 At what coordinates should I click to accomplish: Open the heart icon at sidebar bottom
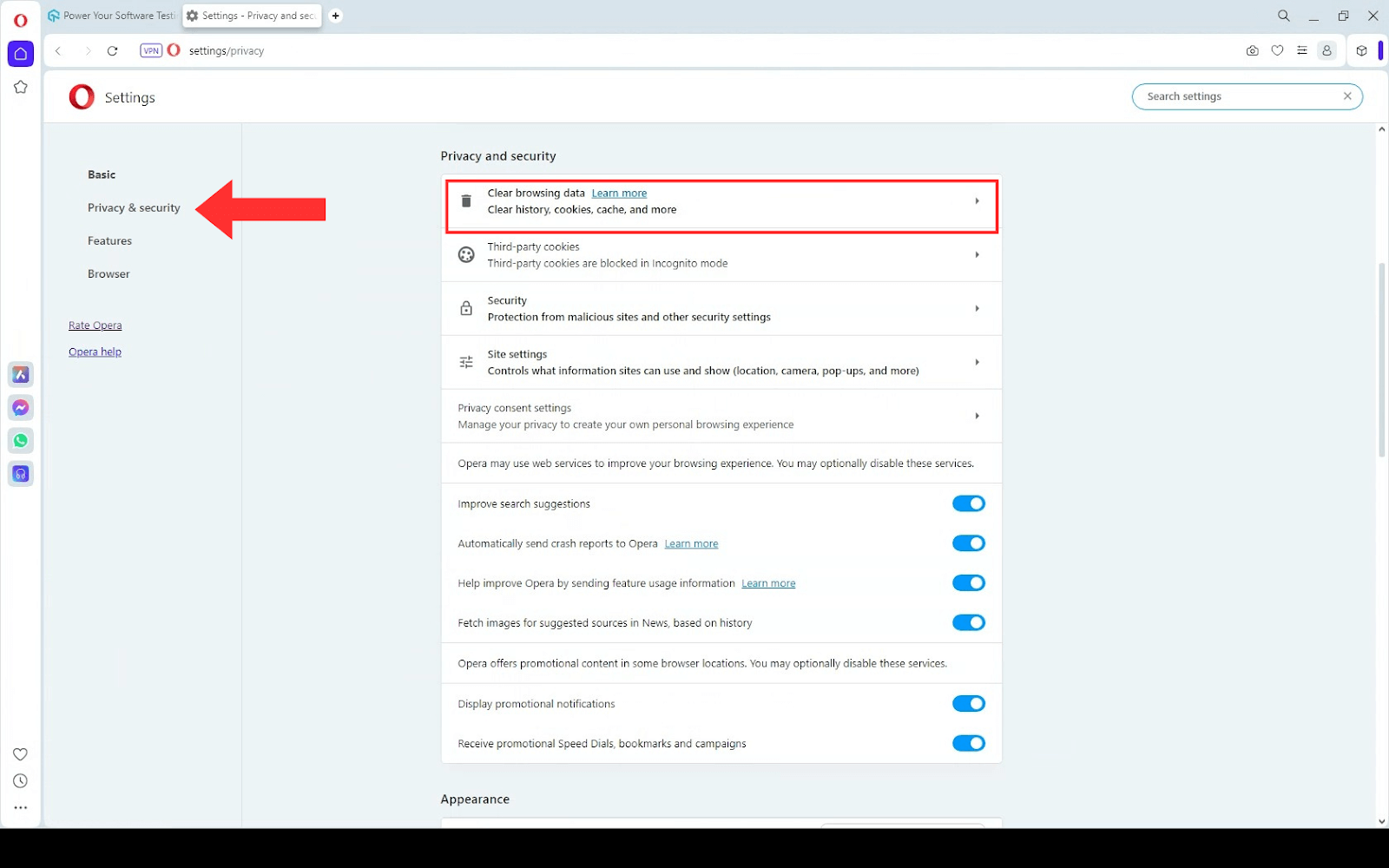coord(21,754)
